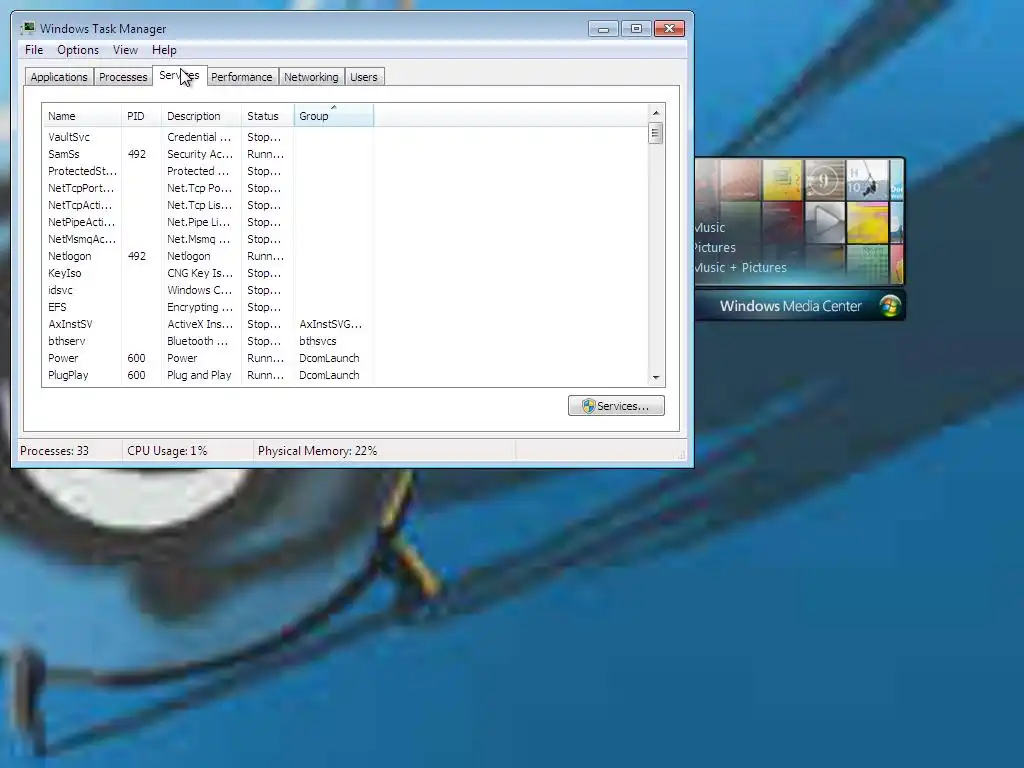Click the Windows Media Center label
This screenshot has width=1024, height=768.
click(x=790, y=306)
